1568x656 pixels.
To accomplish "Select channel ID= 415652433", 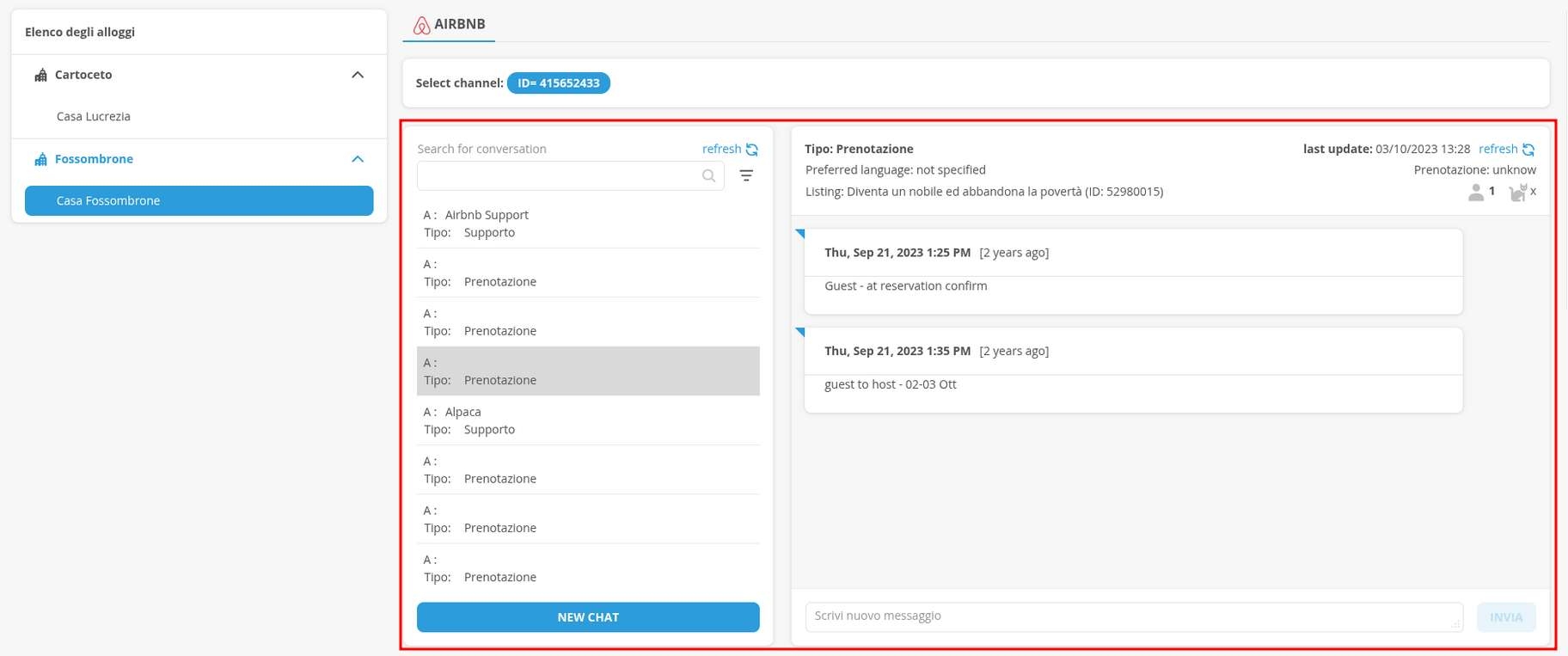I will coord(558,83).
